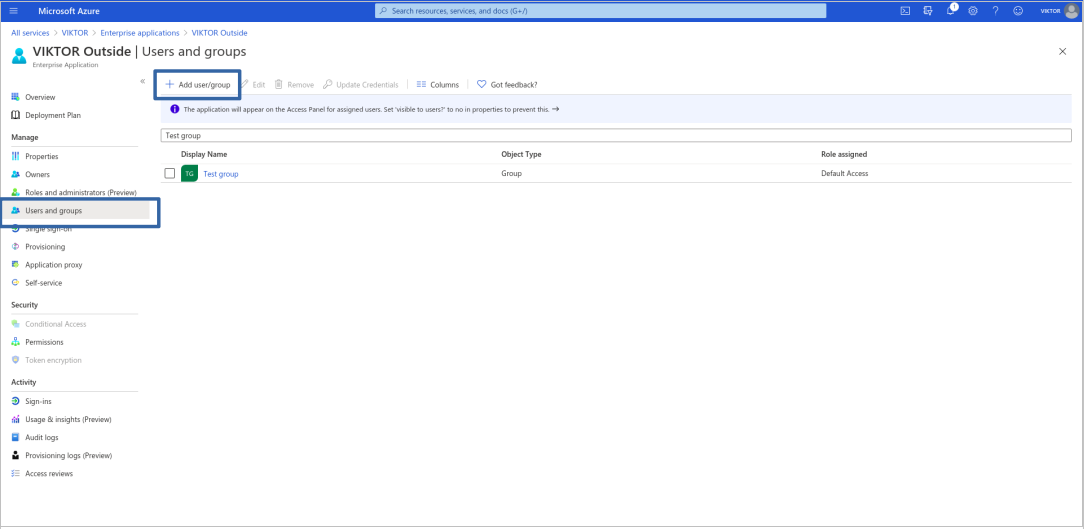Go to Provisioning in the sidebar

coord(45,247)
